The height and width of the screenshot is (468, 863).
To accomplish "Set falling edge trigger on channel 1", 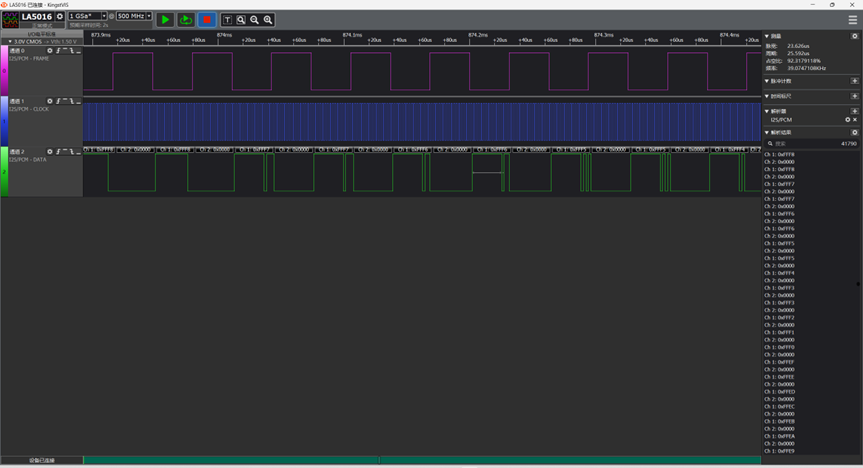I will coord(72,101).
